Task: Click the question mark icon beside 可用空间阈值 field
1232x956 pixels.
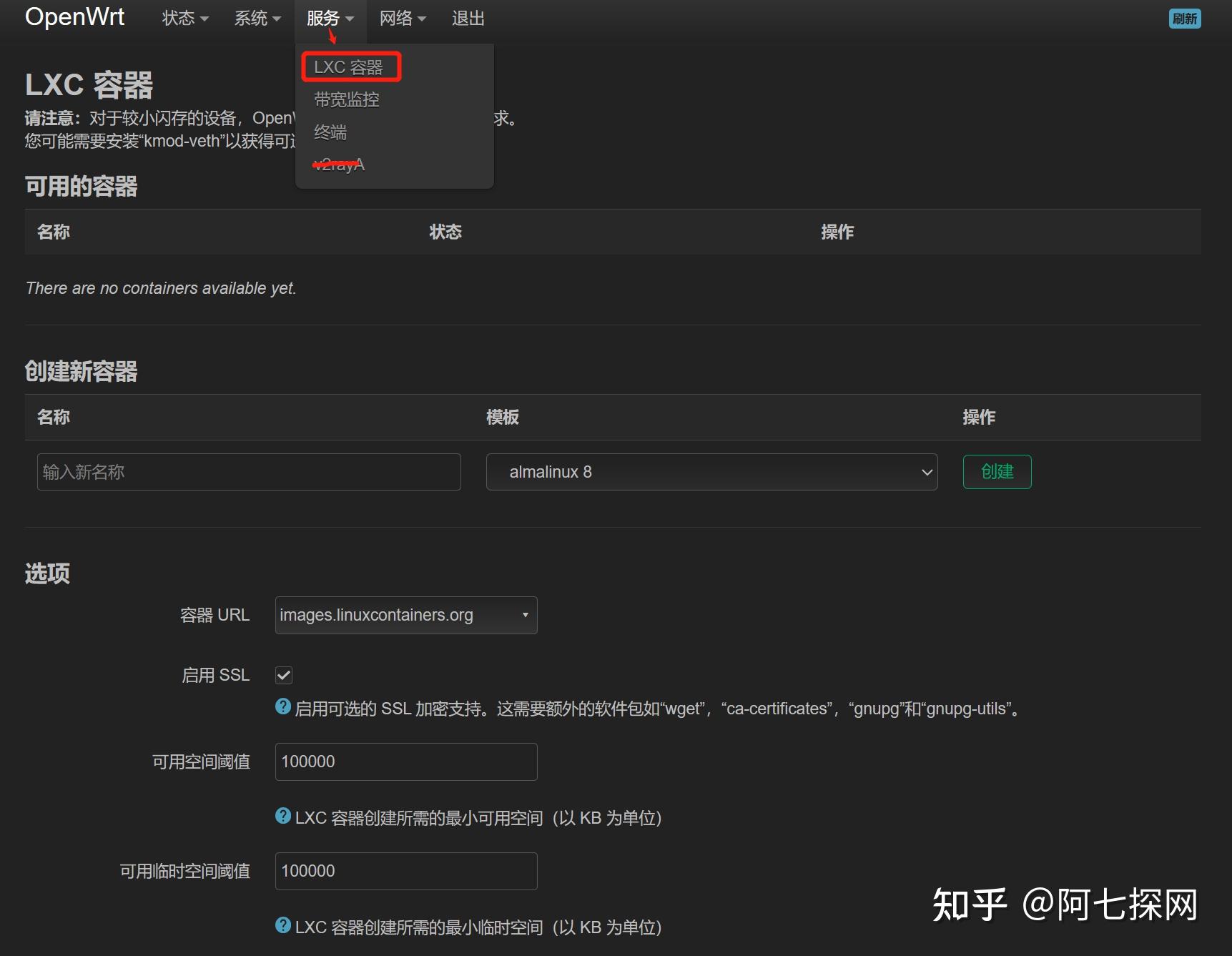Action: point(282,817)
